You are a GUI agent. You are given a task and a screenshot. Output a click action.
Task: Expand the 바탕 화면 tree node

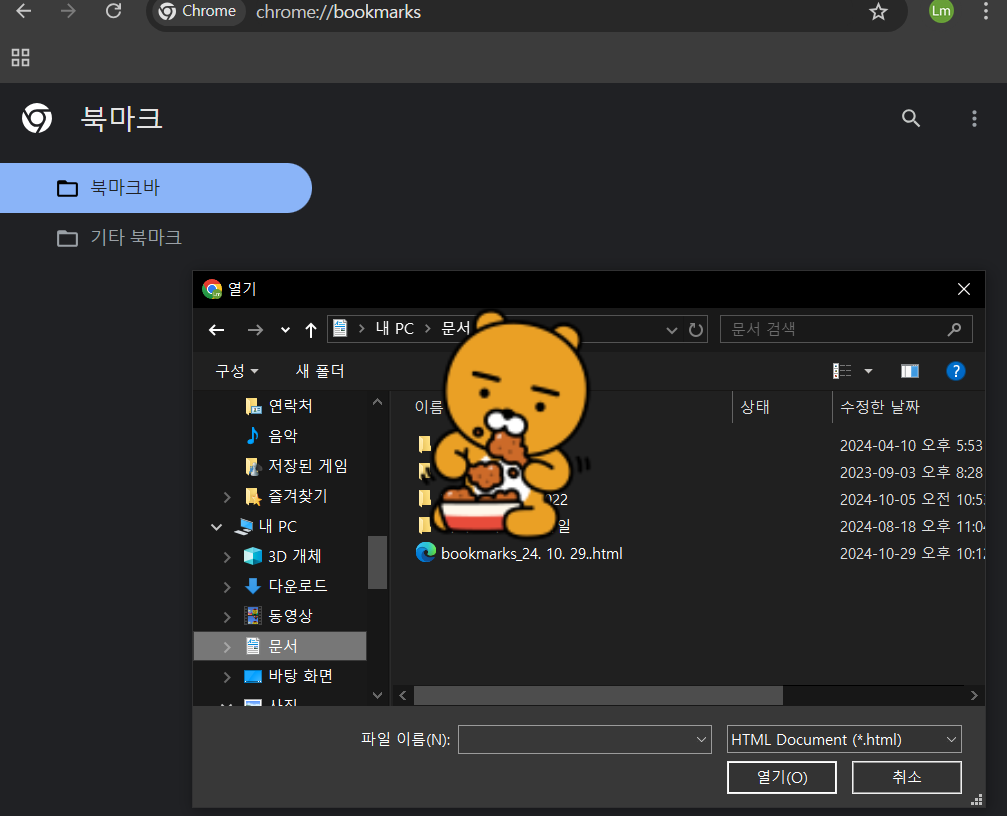(x=226, y=677)
